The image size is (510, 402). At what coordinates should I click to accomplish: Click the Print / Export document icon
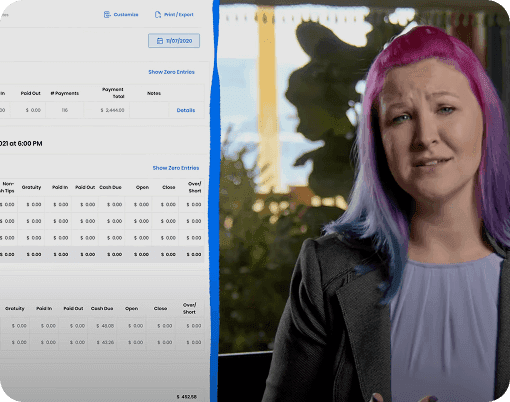tap(158, 15)
